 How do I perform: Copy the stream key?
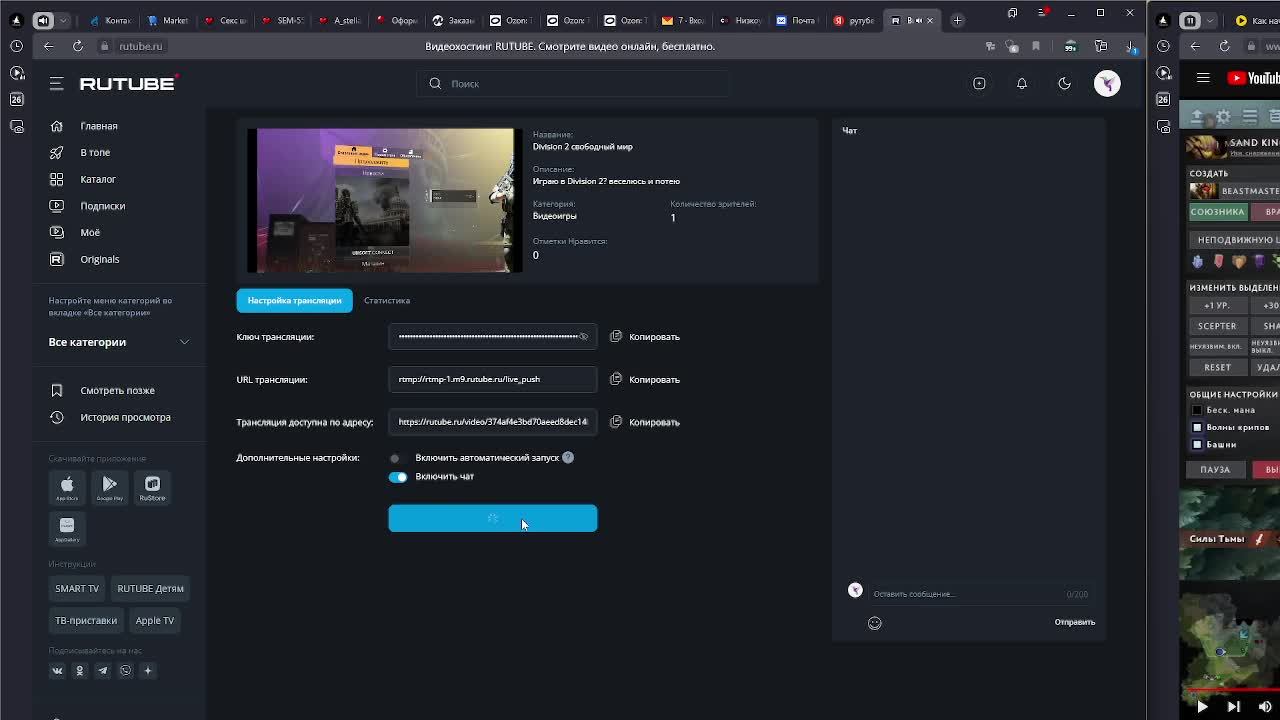tap(645, 337)
